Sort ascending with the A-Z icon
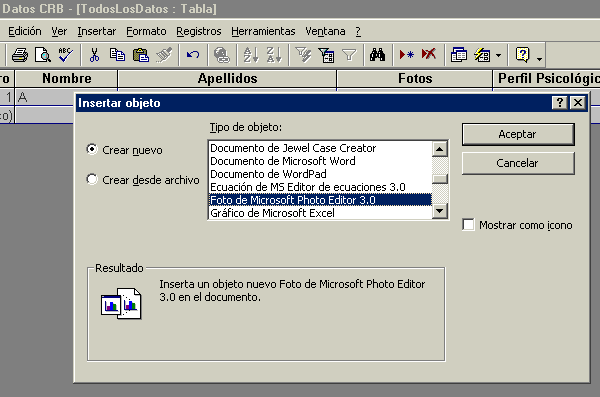 [x=251, y=55]
